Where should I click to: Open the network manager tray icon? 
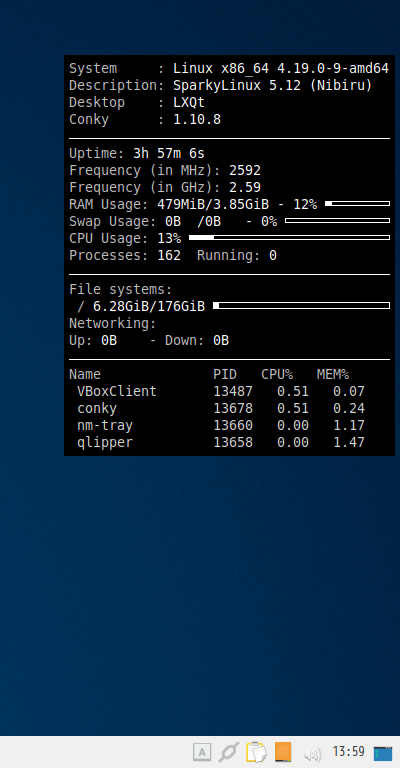(x=229, y=752)
